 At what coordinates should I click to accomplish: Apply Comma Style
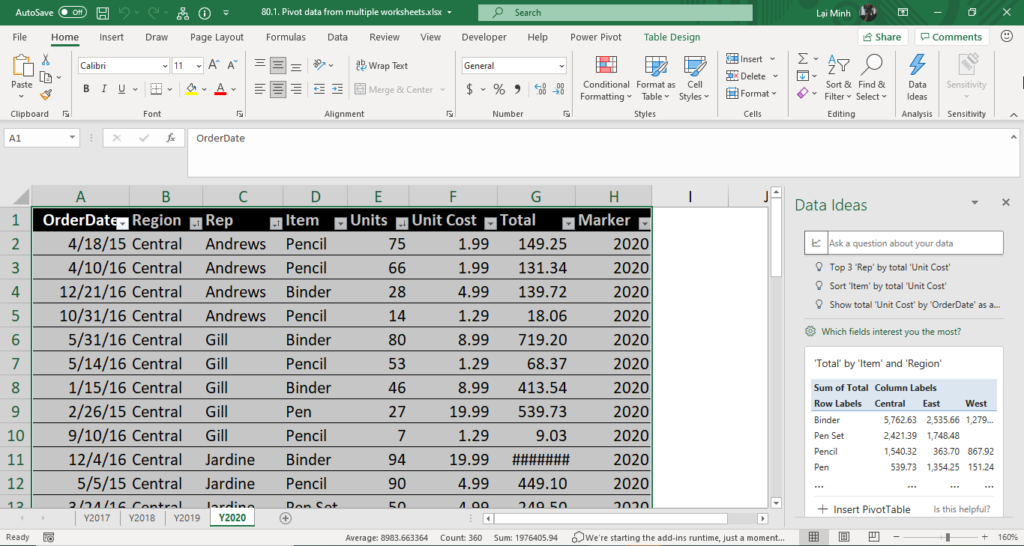[x=517, y=89]
